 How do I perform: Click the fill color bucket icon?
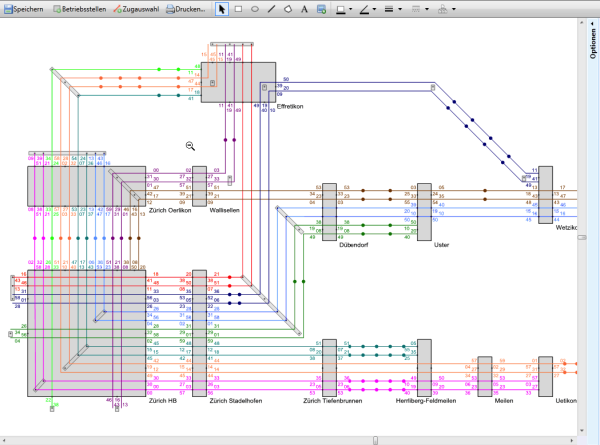(340, 8)
